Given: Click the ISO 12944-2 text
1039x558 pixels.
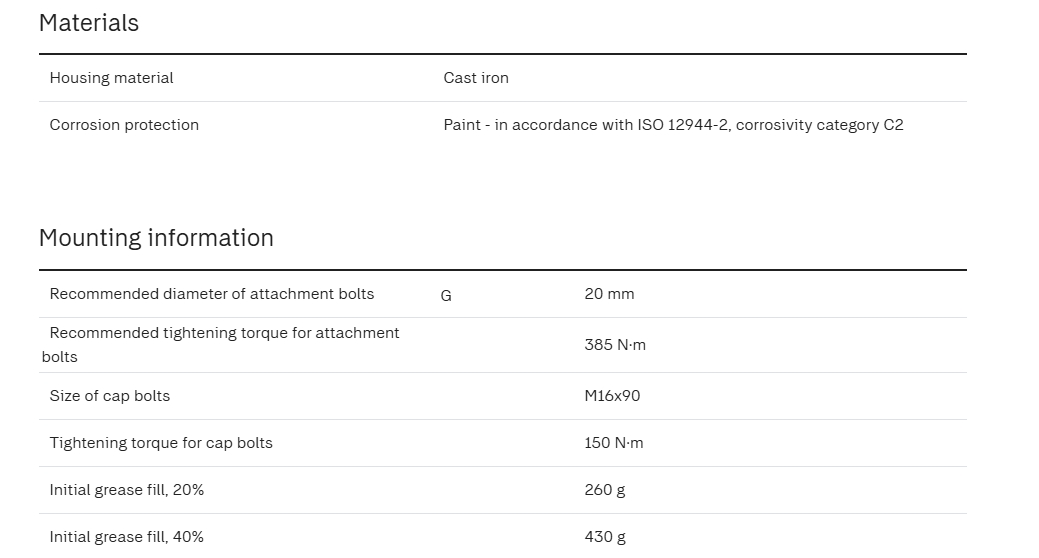Looking at the screenshot, I should tap(683, 125).
